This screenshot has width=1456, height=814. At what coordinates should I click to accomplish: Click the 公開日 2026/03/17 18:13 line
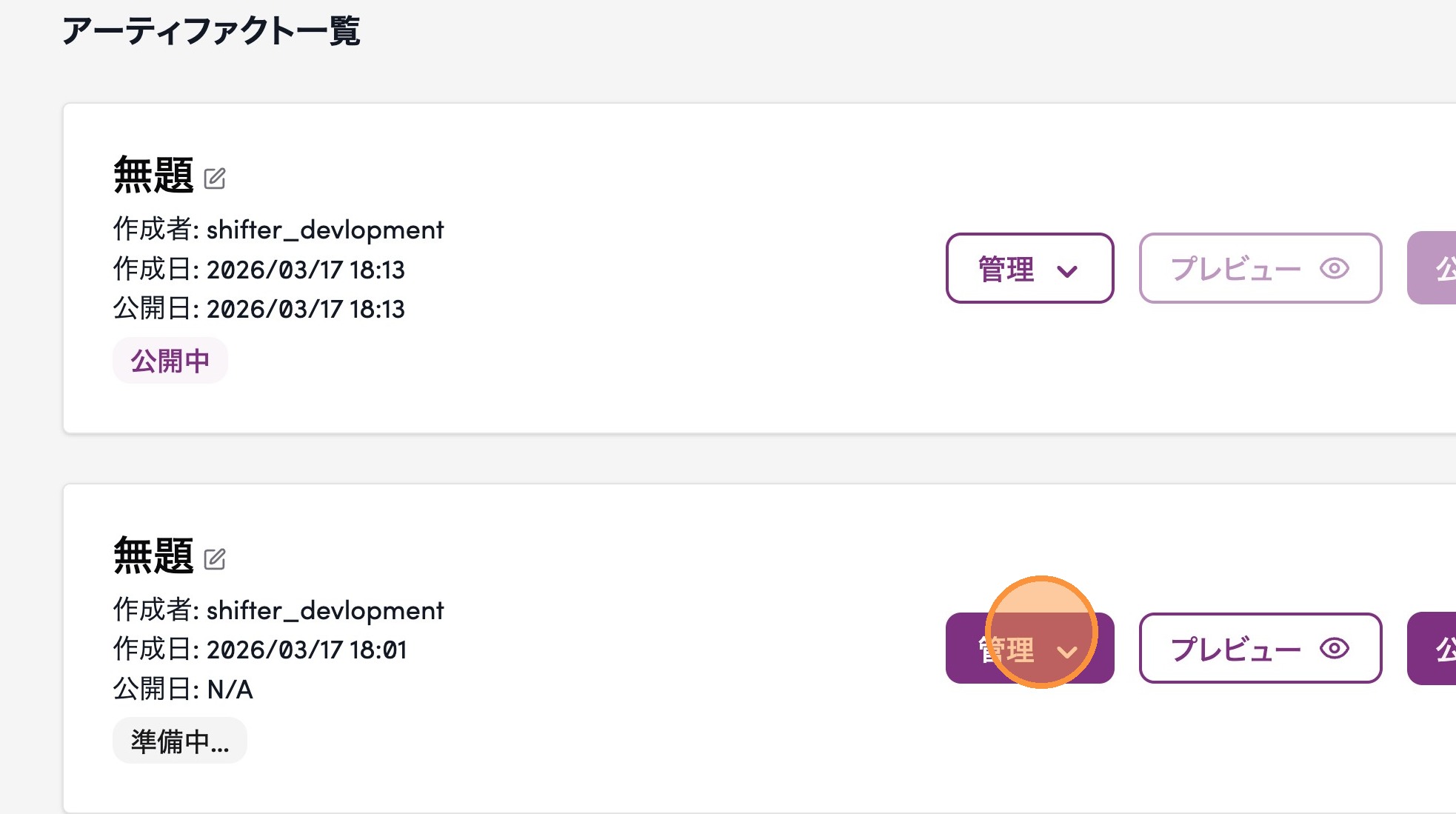click(x=258, y=309)
